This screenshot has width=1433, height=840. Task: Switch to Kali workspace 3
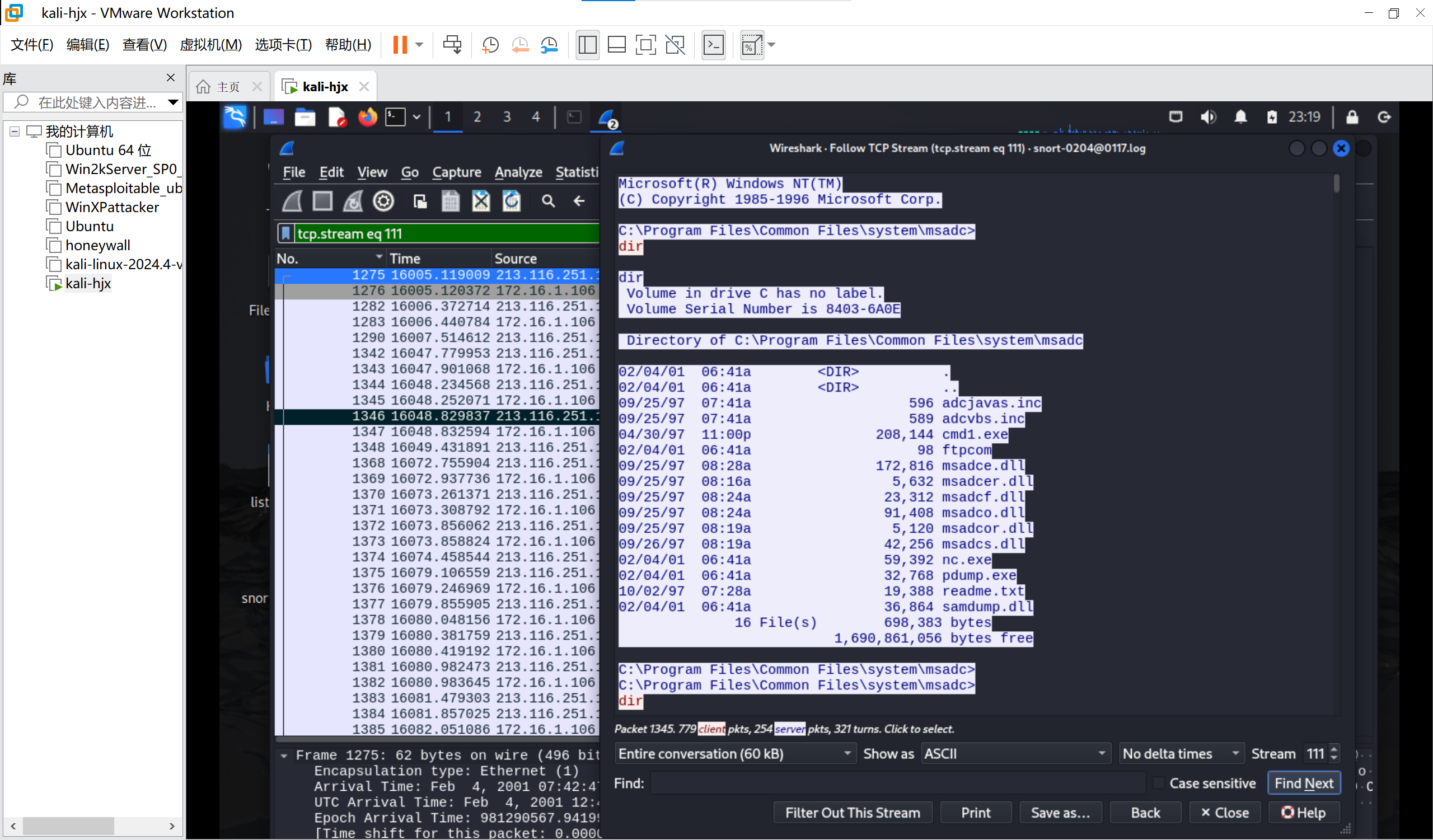tap(507, 117)
